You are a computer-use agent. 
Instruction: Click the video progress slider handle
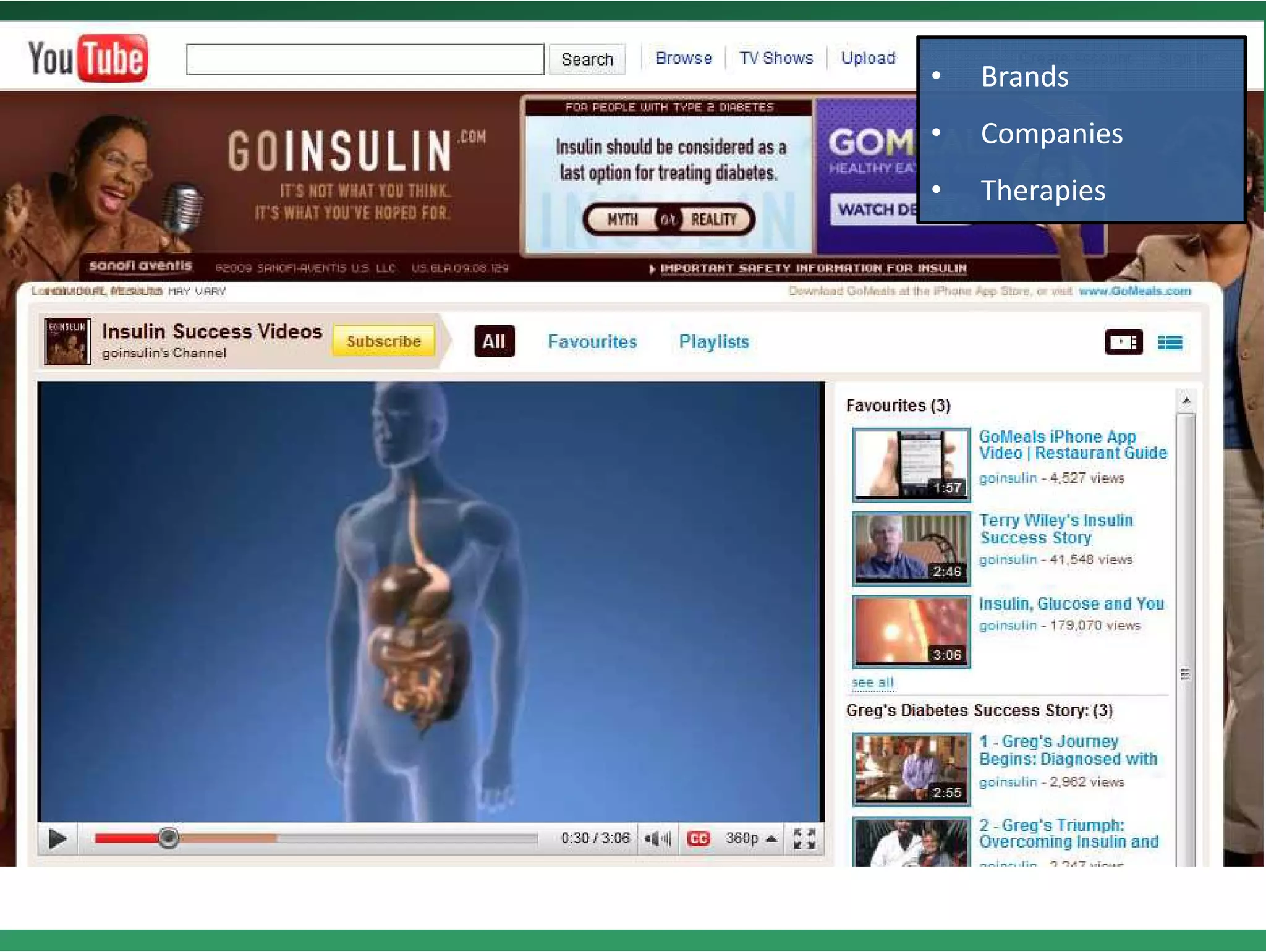coord(168,838)
